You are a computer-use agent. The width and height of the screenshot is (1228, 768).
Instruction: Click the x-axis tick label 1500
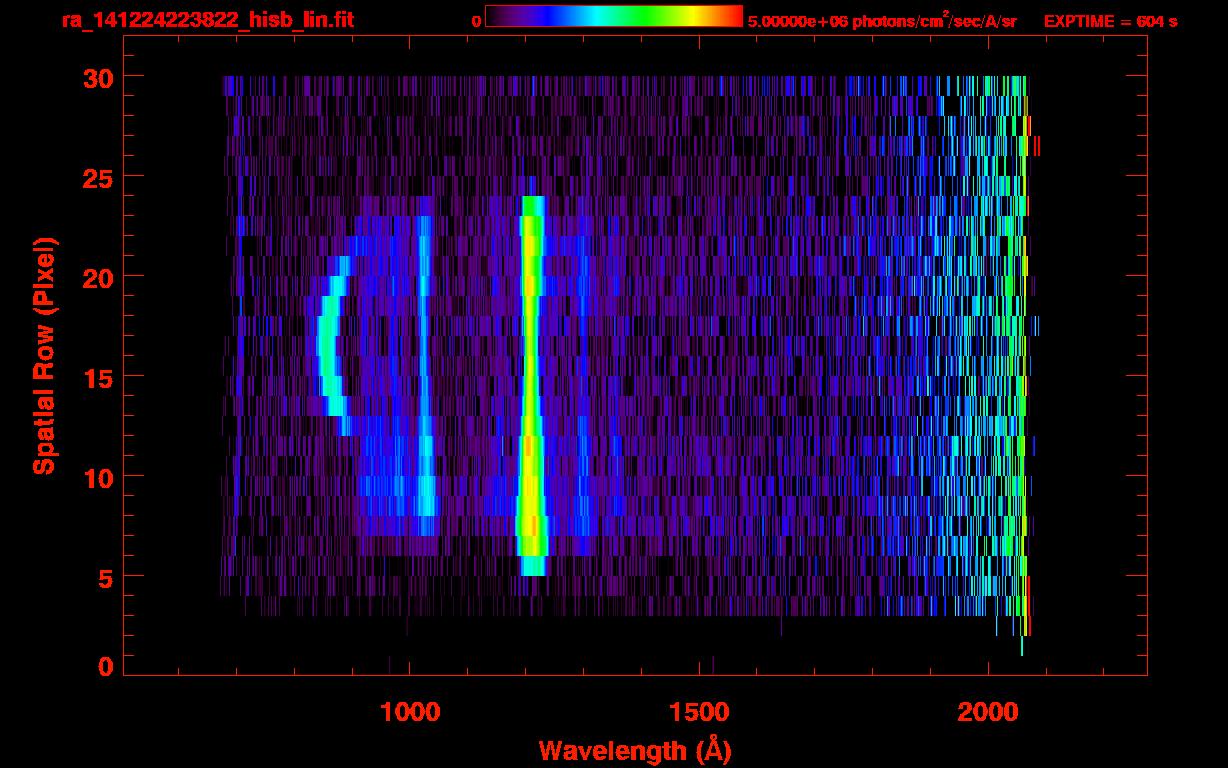tap(699, 712)
